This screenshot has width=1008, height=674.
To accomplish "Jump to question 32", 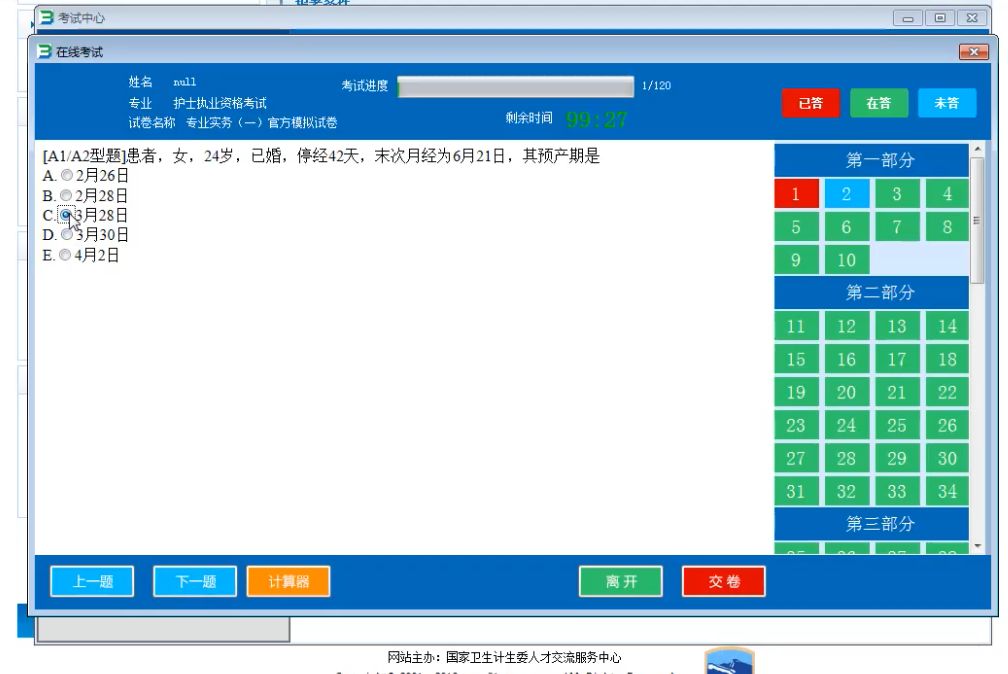I will tap(847, 491).
